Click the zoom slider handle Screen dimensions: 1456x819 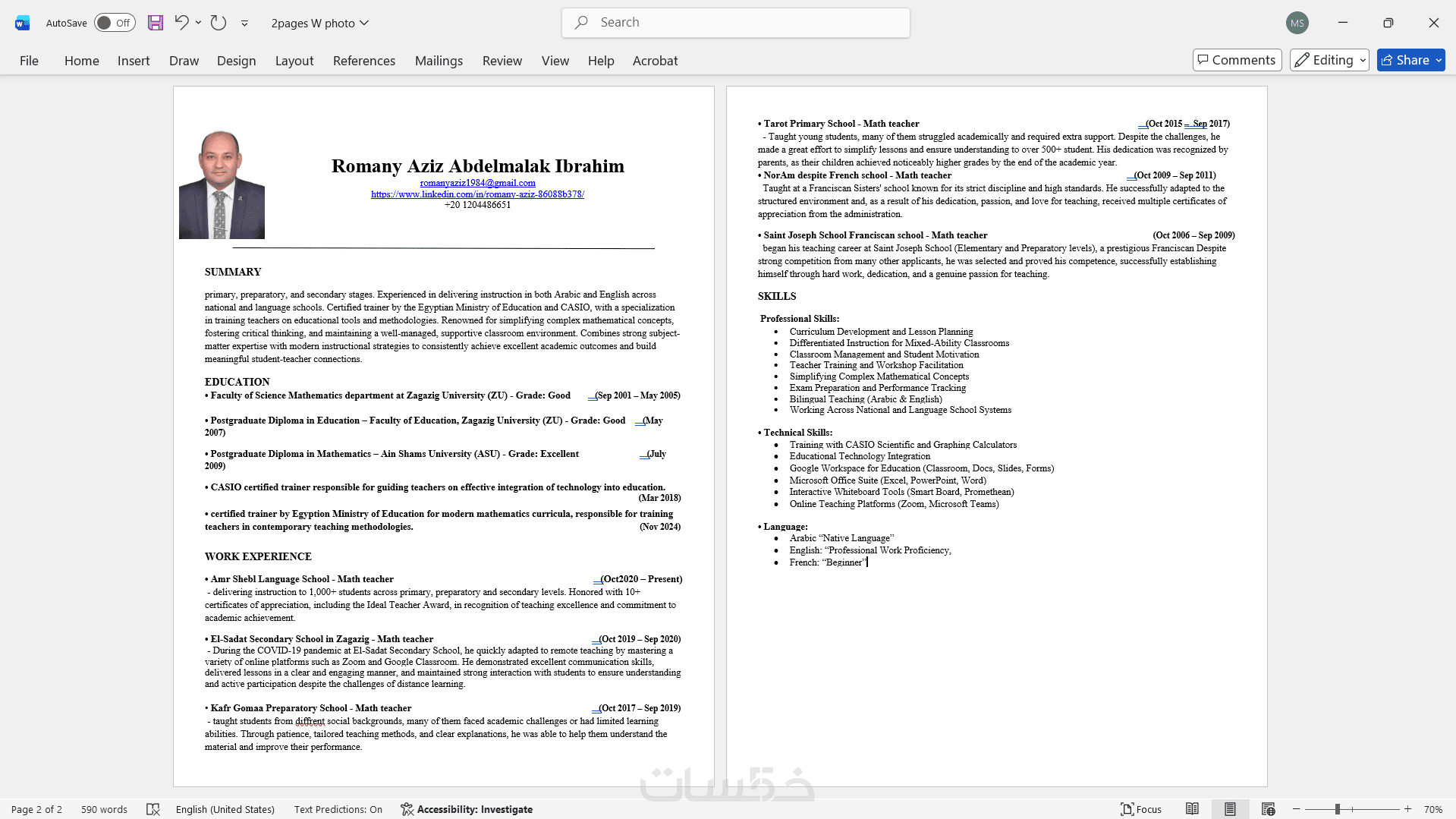point(1338,809)
